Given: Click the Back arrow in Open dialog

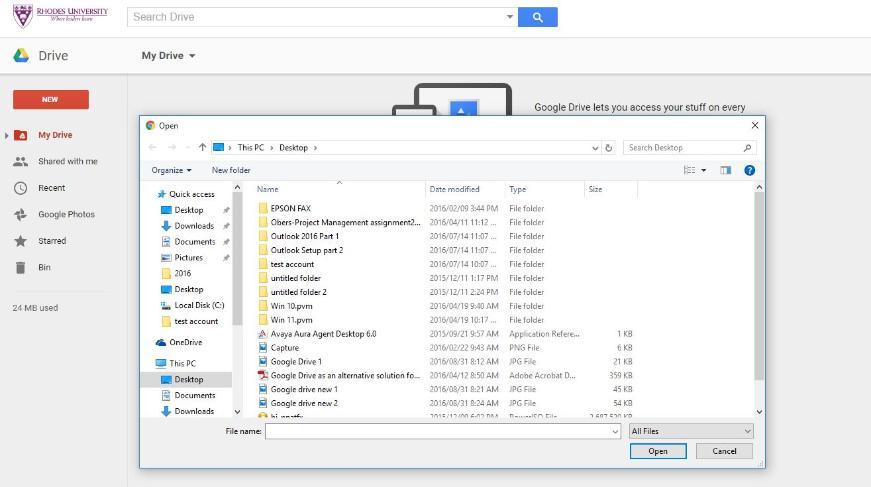Looking at the screenshot, I should (x=152, y=148).
